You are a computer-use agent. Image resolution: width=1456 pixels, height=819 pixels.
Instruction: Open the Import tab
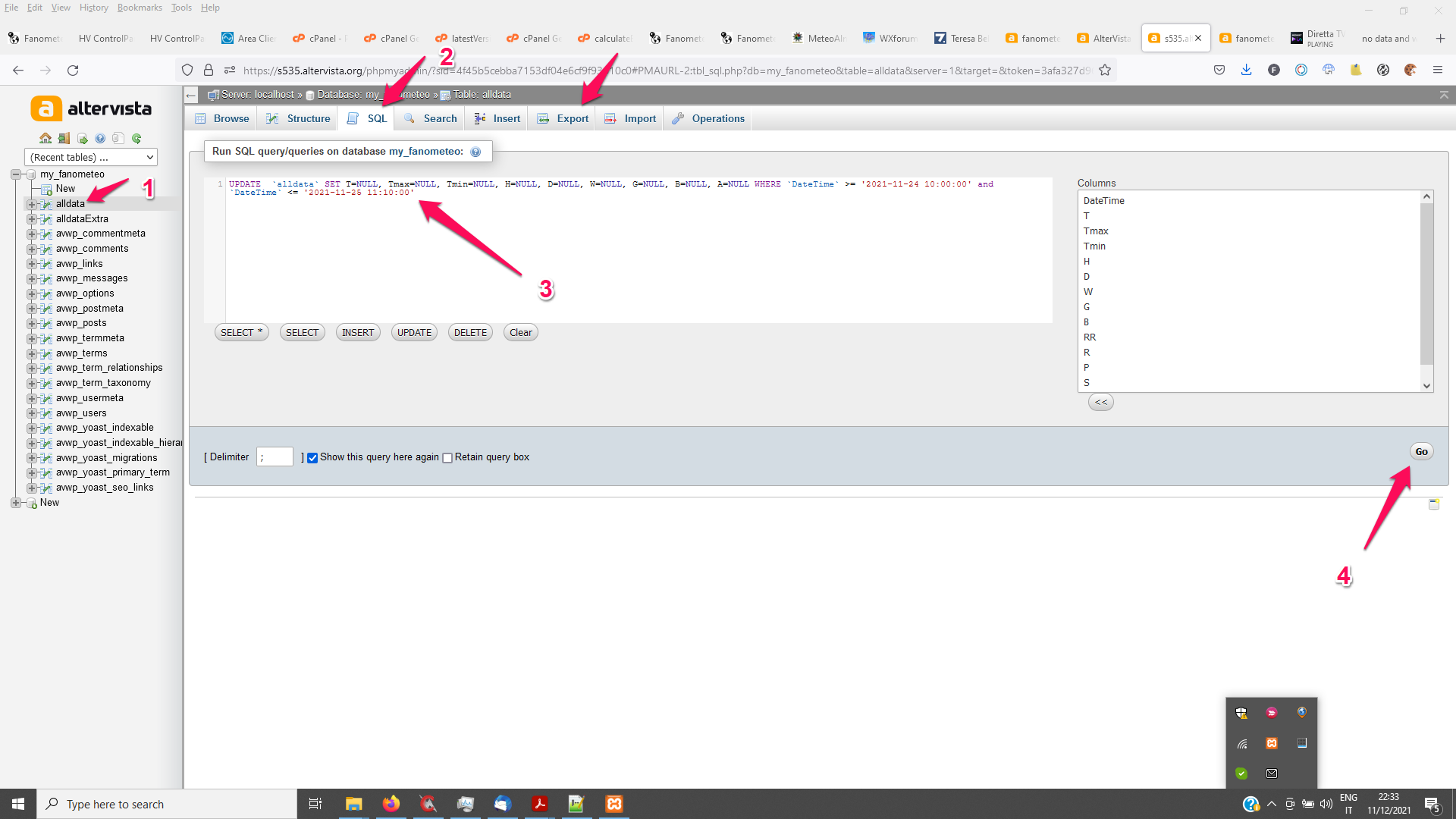[x=630, y=118]
